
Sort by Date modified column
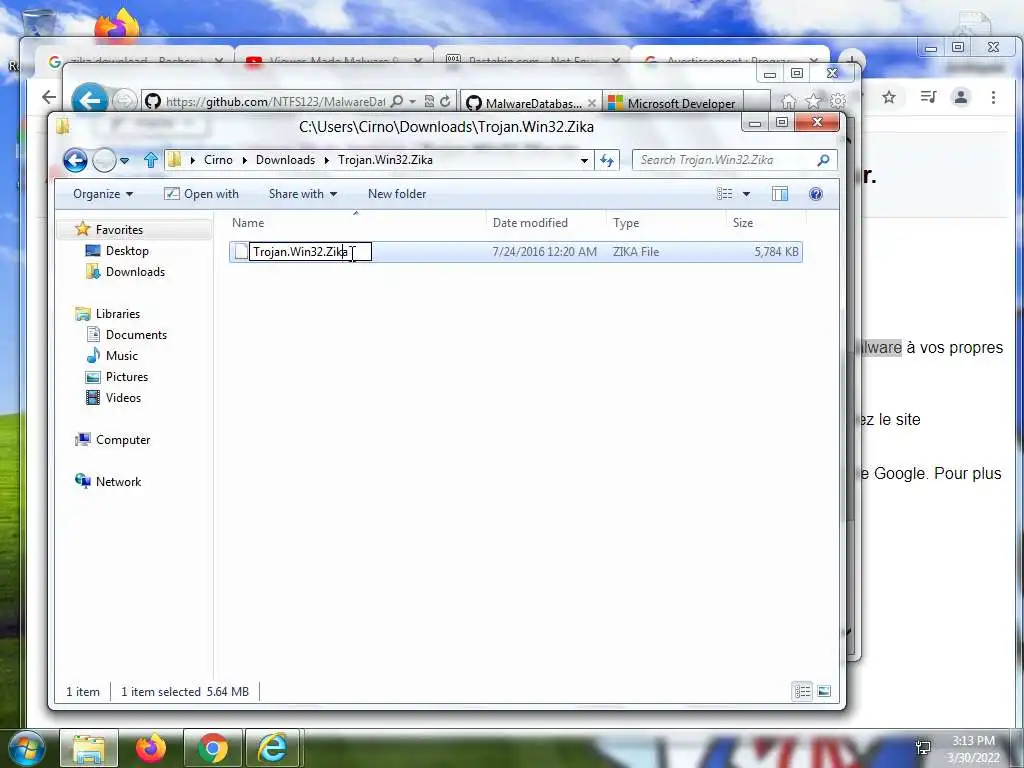coord(546,223)
